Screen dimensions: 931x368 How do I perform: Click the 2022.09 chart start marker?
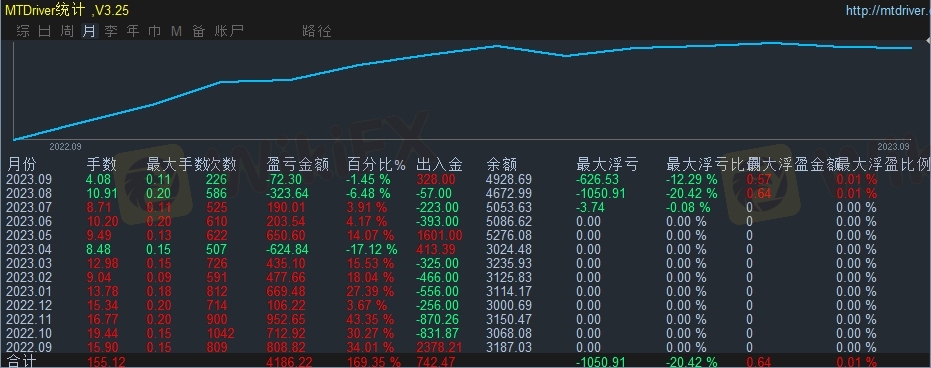click(x=65, y=146)
